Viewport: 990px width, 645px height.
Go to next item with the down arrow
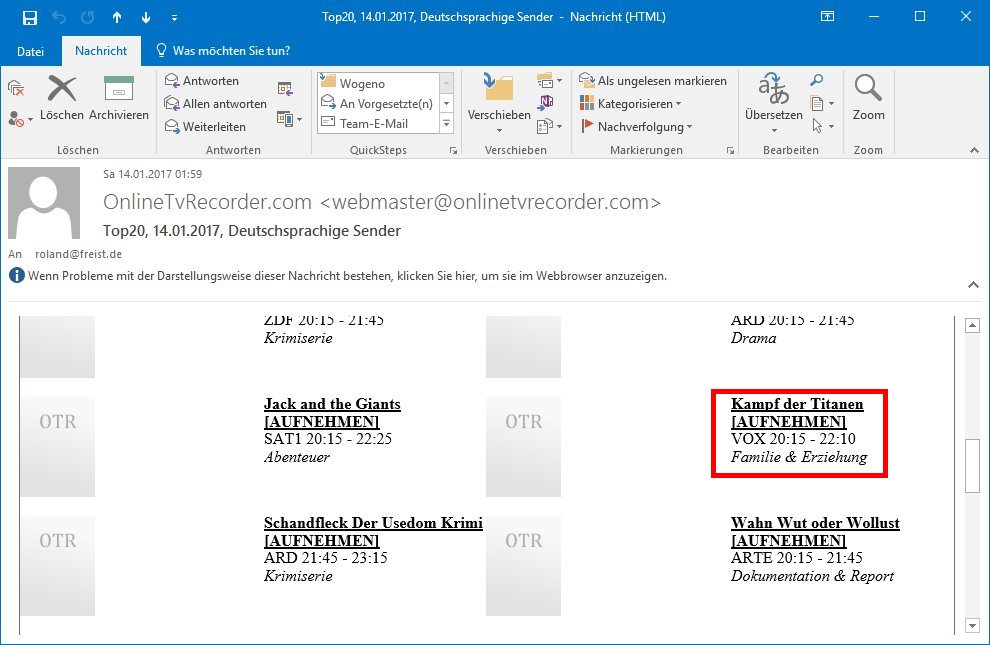[146, 17]
